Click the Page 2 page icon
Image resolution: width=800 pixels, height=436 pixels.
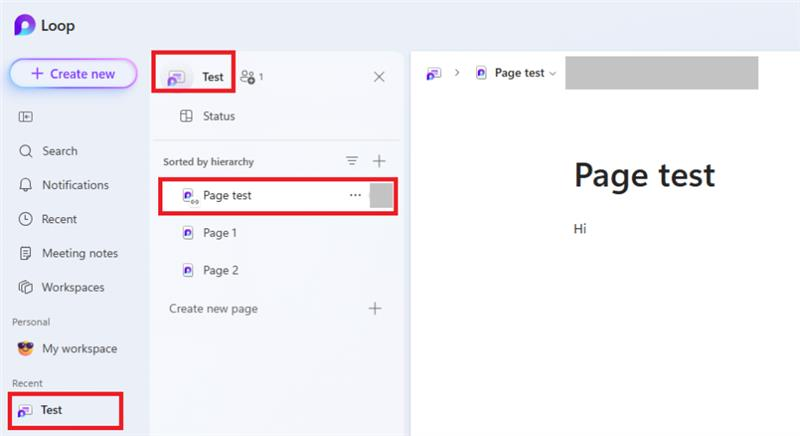(x=188, y=270)
